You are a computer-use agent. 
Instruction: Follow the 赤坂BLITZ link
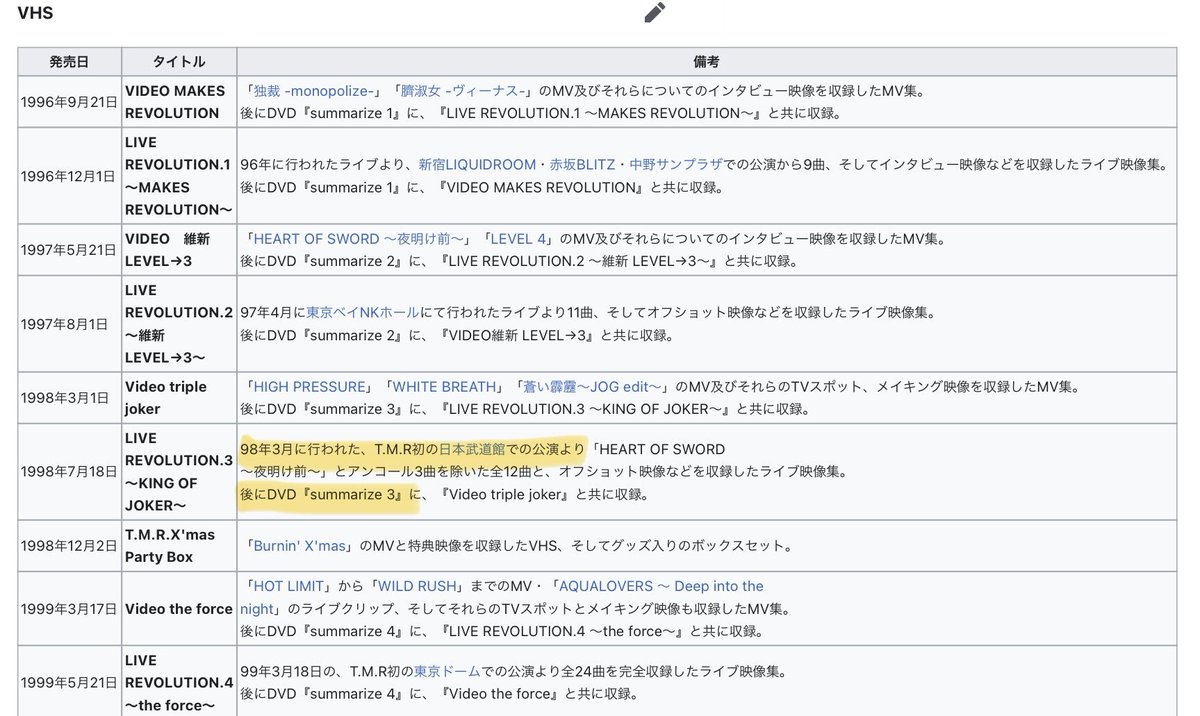click(583, 165)
